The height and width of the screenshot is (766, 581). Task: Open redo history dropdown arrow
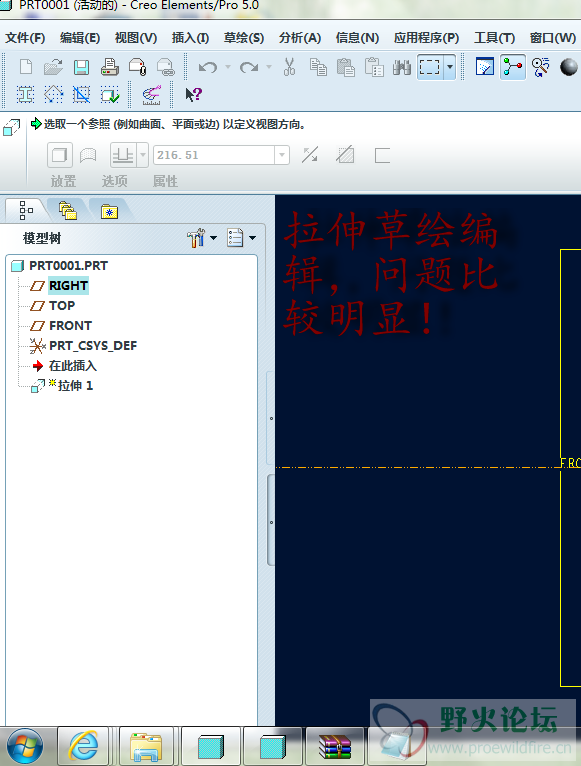coord(269,67)
